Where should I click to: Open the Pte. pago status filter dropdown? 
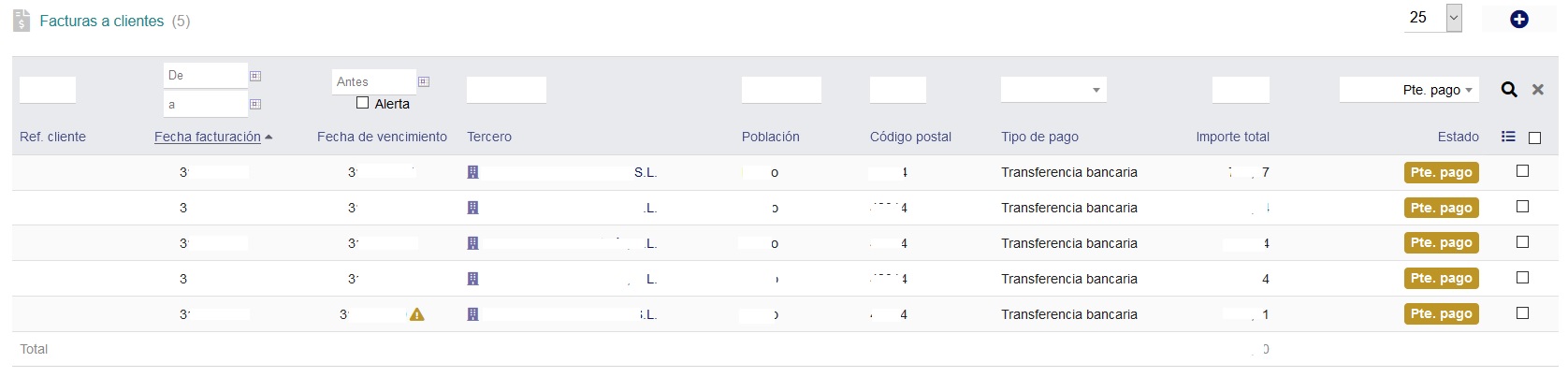click(x=1409, y=90)
